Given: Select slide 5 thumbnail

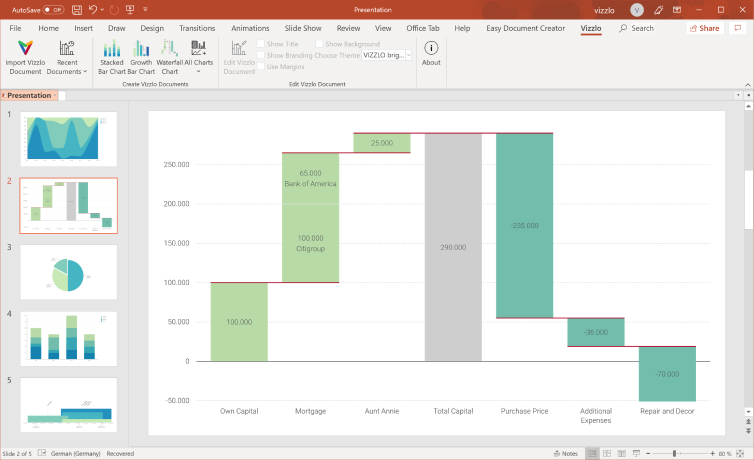Looking at the screenshot, I should pyautogui.click(x=68, y=405).
